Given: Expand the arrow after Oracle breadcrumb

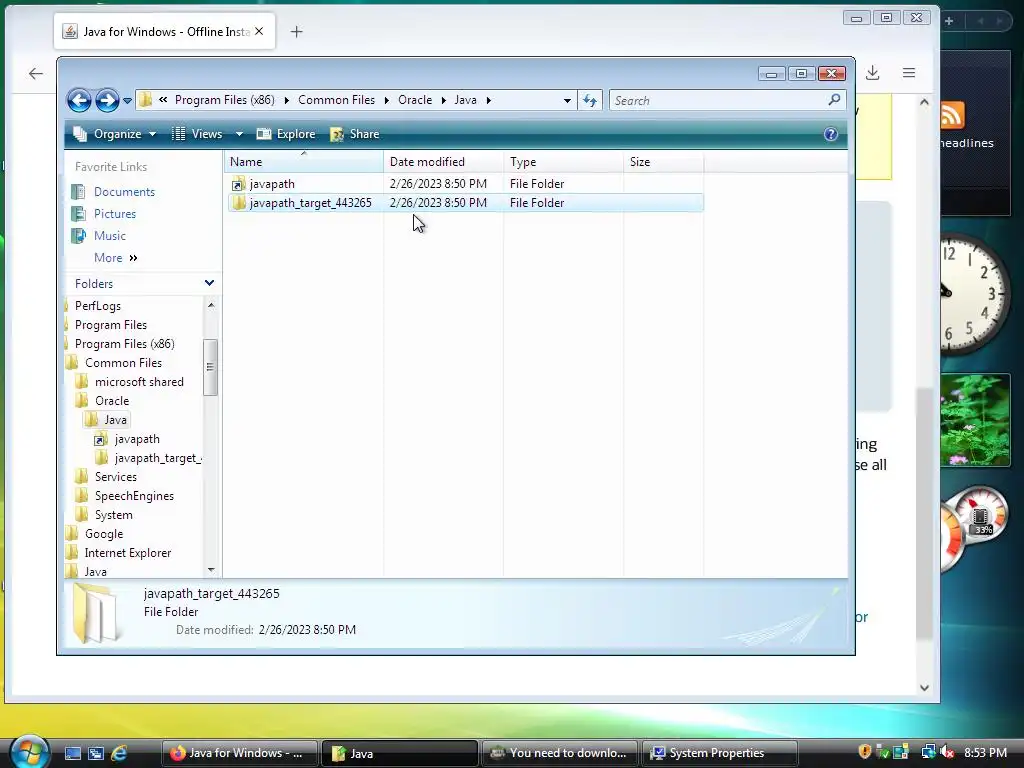Looking at the screenshot, I should click(443, 100).
